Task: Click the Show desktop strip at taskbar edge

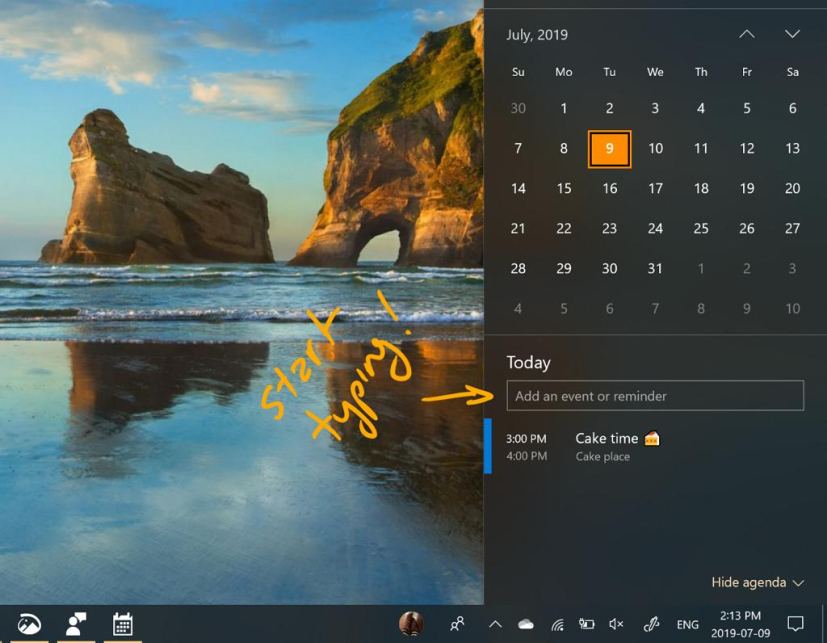Action: pyautogui.click(x=824, y=624)
